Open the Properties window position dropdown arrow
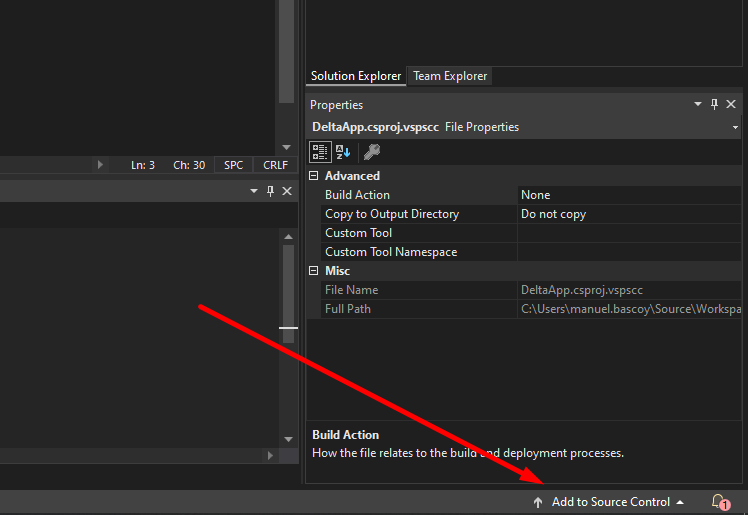The width and height of the screenshot is (748, 515). pos(698,105)
